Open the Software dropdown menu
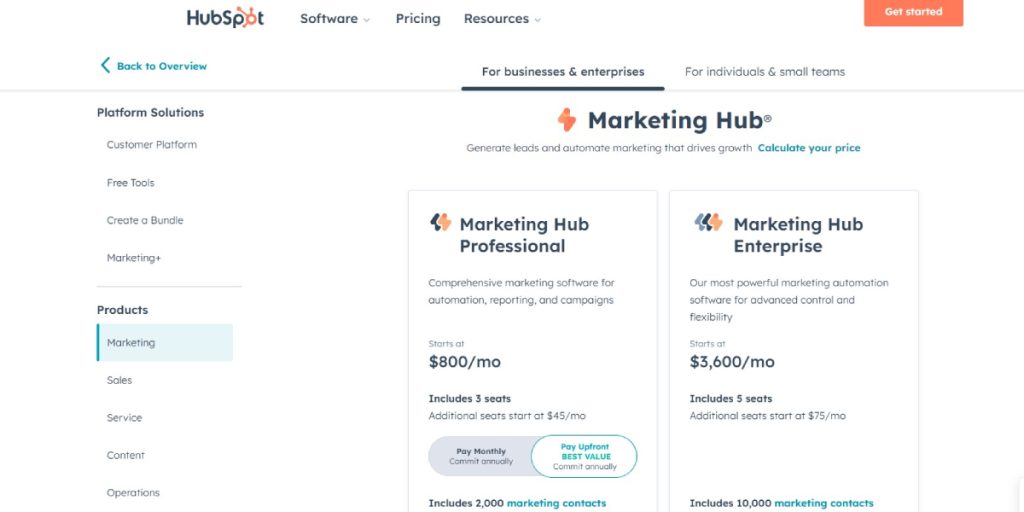This screenshot has height=512, width=1024. point(335,19)
